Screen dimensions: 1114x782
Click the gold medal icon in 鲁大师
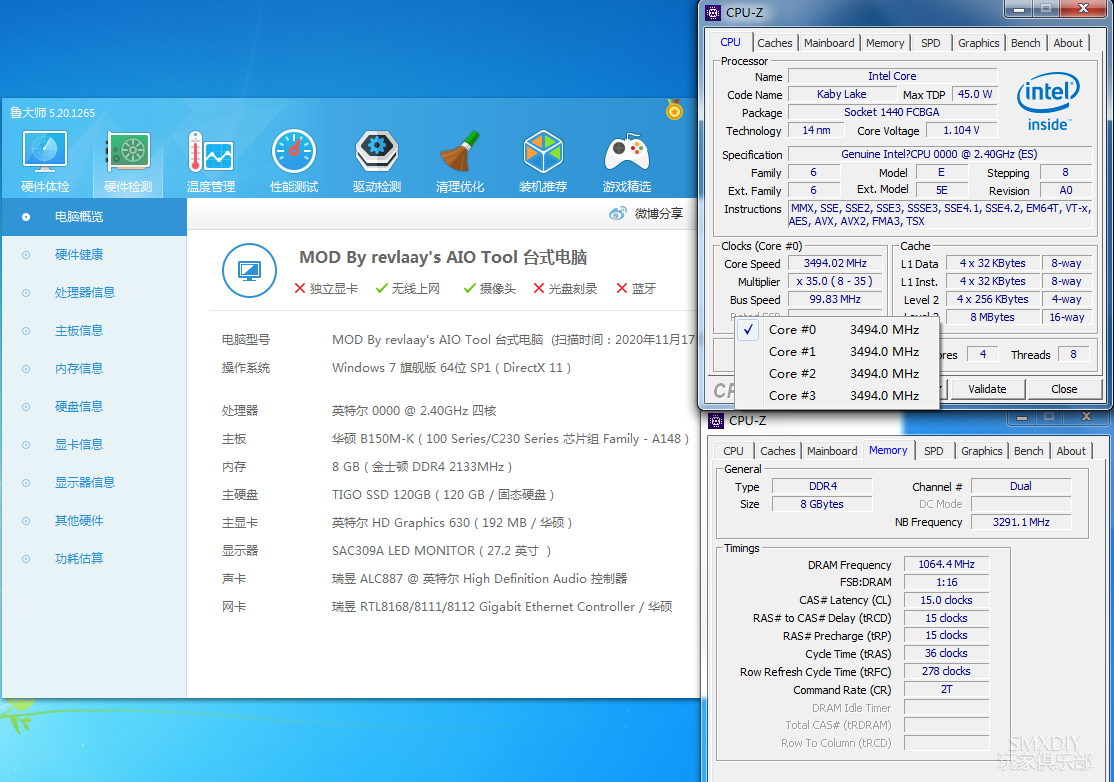pos(674,110)
